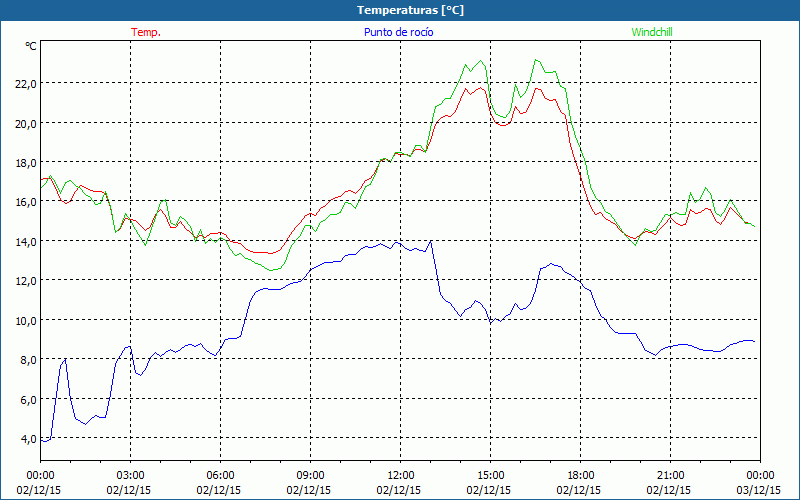Click the 4,0 y-axis value
The image size is (800, 500).
(x=28, y=439)
